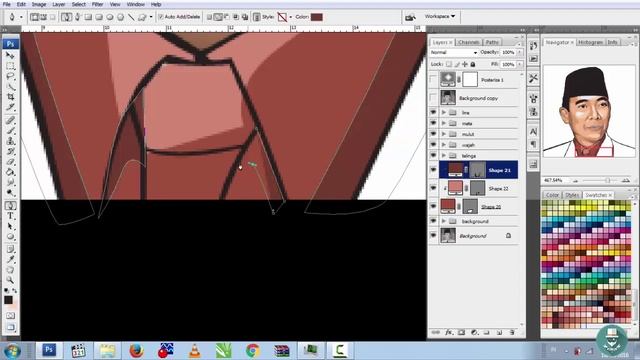Image resolution: width=640 pixels, height=360 pixels.
Task: Show the Background copy layer
Action: pyautogui.click(x=433, y=98)
